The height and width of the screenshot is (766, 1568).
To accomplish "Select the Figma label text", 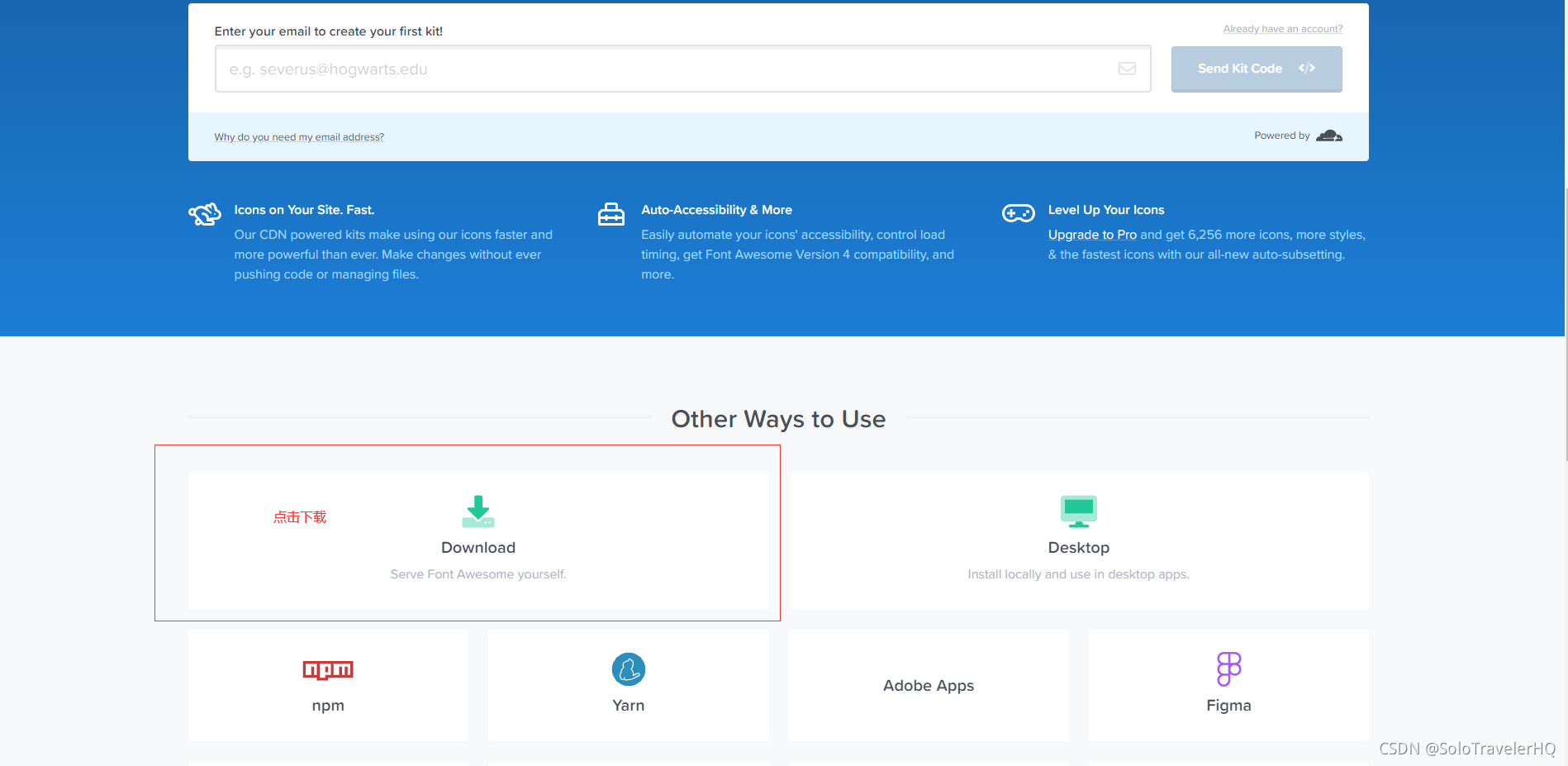I will point(1228,706).
